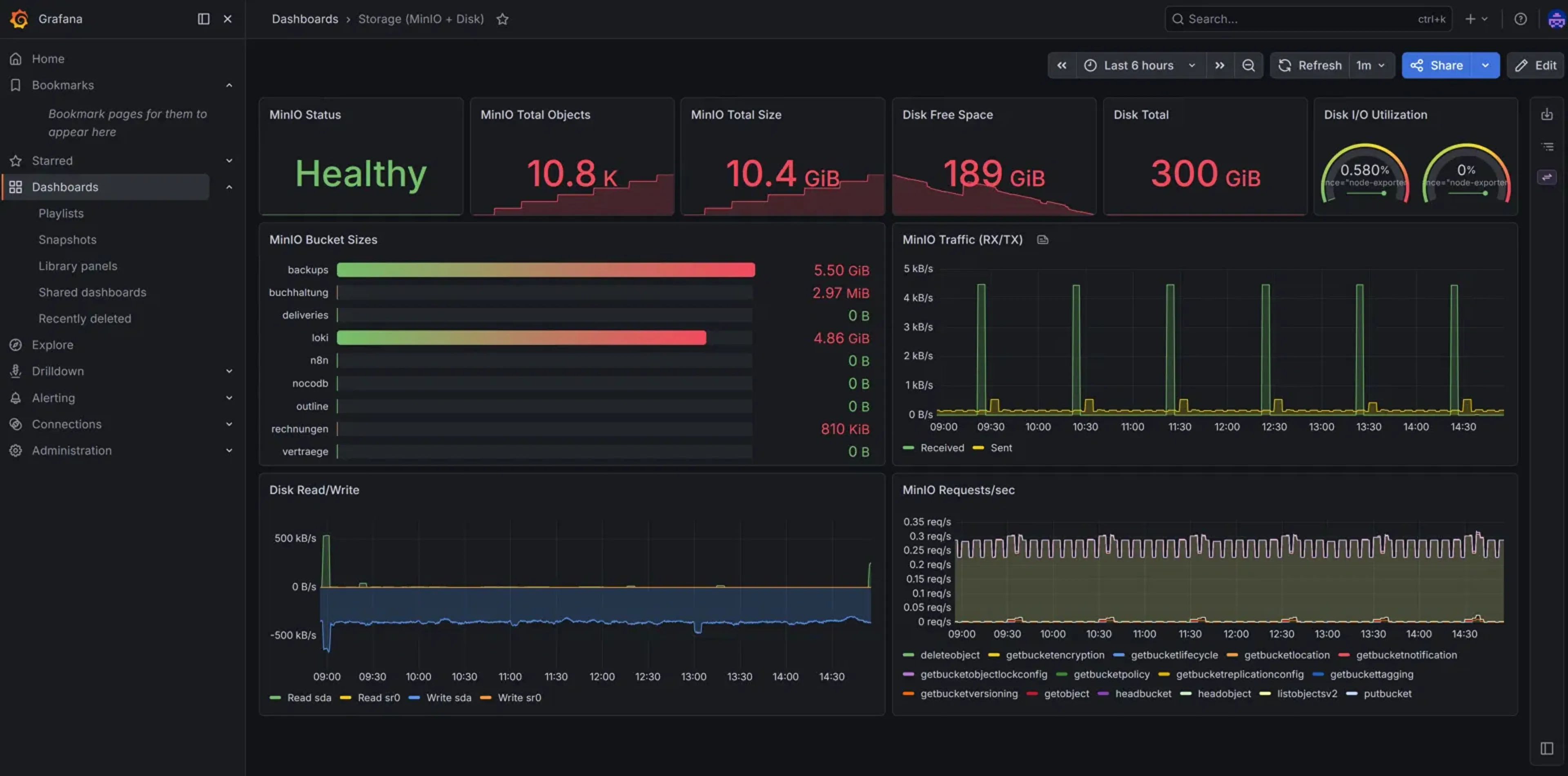Click the Alerting bell icon
1568x776 pixels.
[x=16, y=397]
